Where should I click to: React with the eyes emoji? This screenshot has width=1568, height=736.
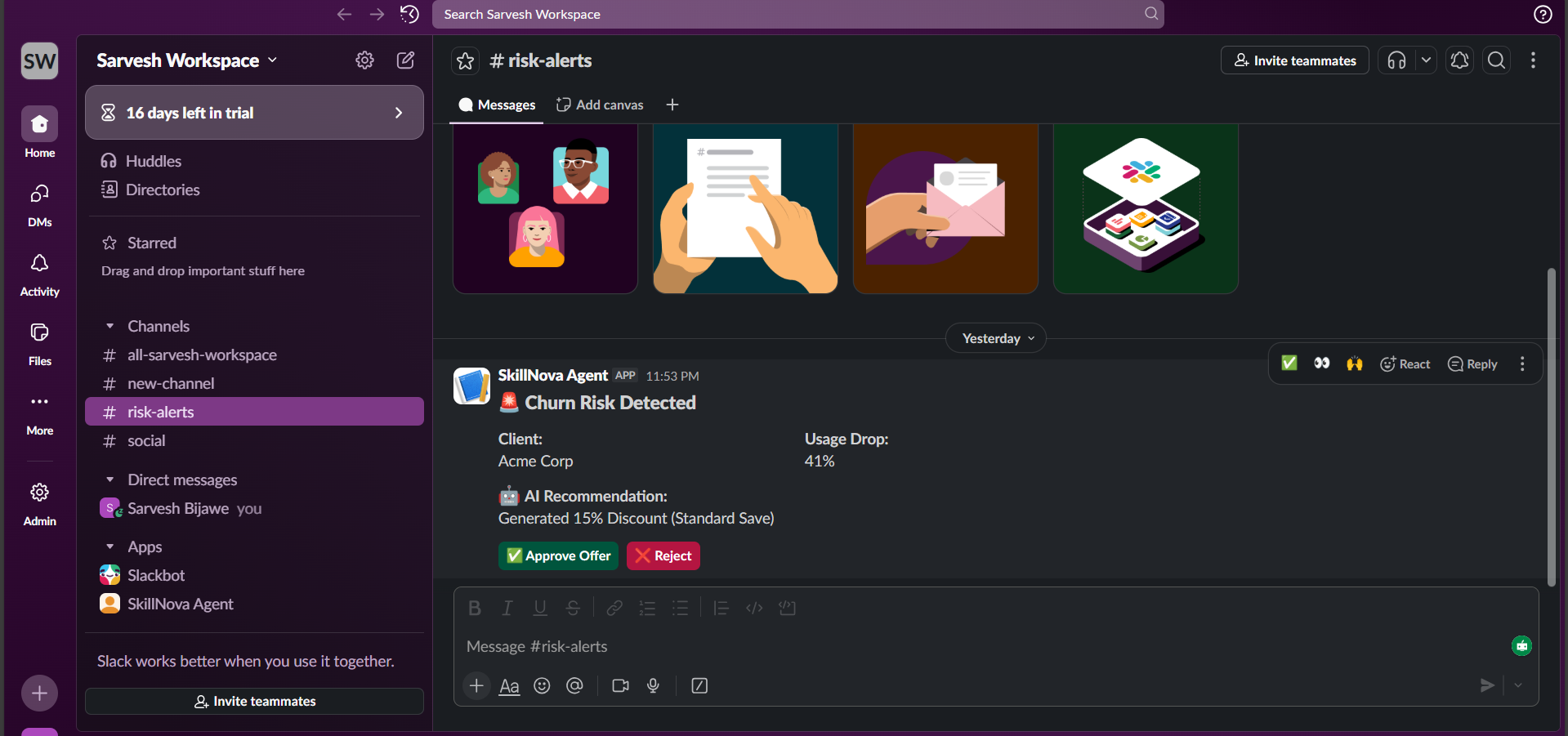coord(1322,364)
